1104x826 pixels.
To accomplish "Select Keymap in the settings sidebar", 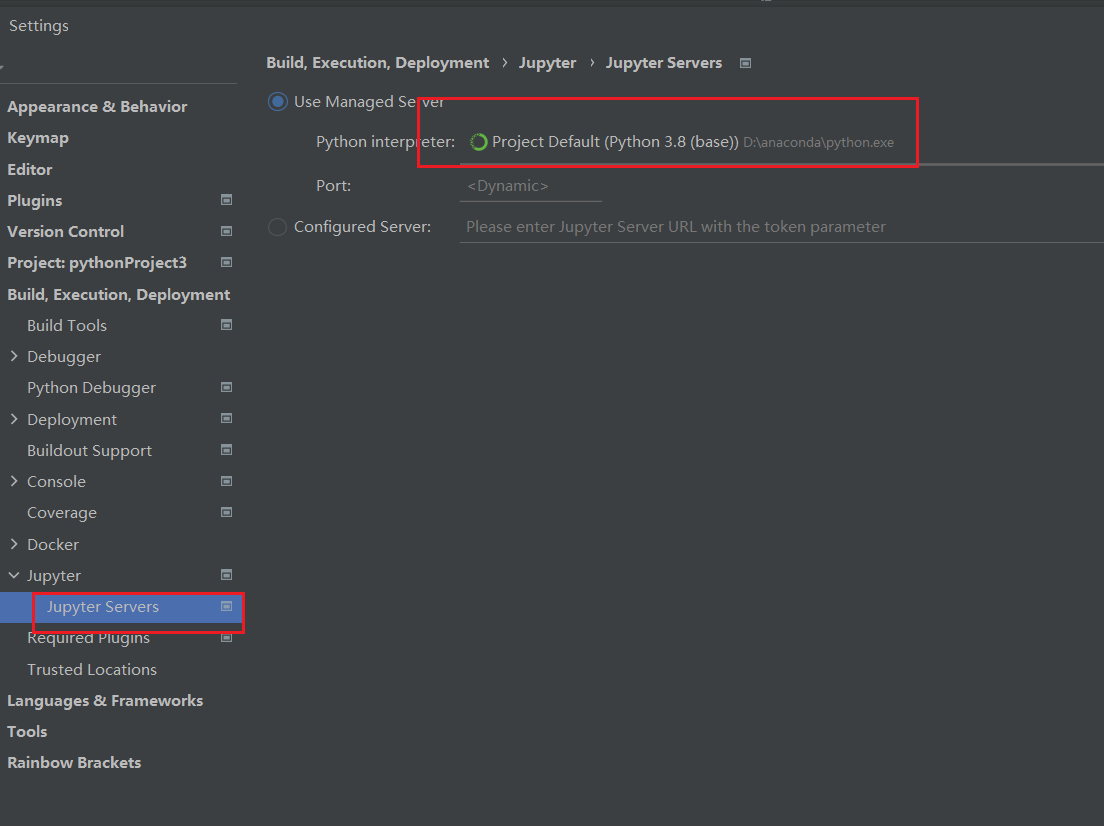I will (38, 137).
